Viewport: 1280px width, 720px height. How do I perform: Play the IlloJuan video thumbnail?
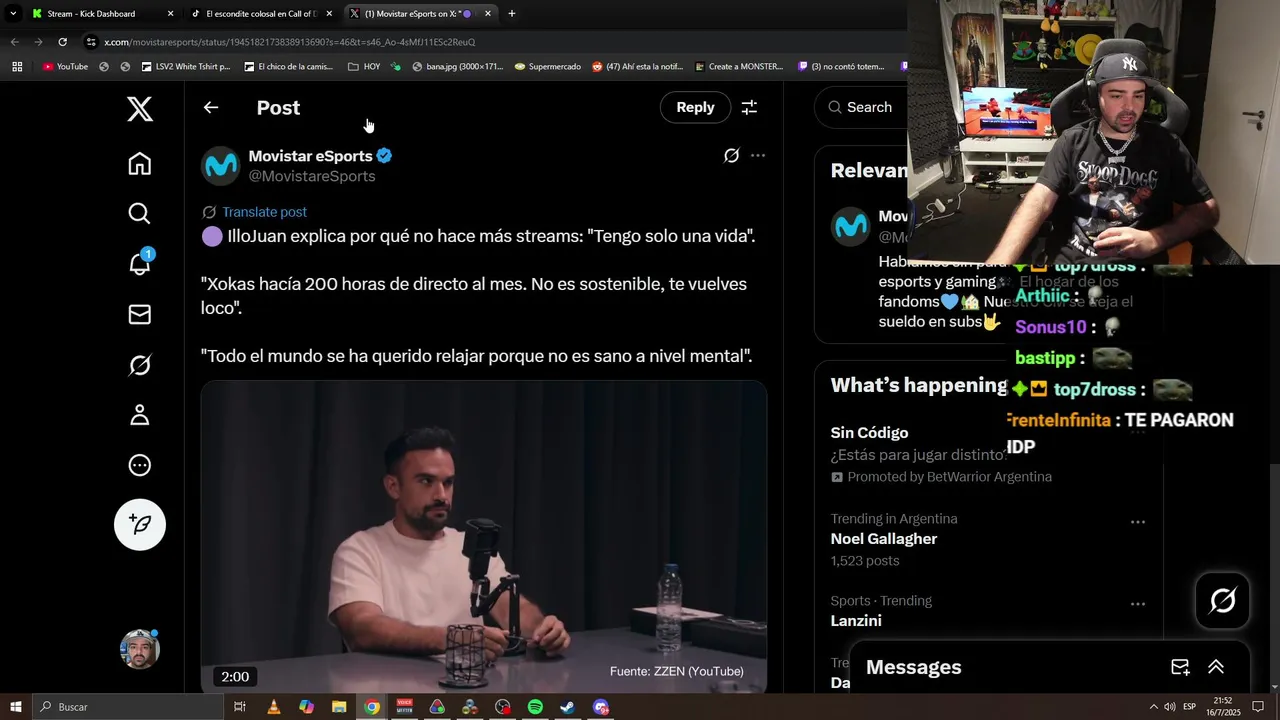(x=484, y=537)
